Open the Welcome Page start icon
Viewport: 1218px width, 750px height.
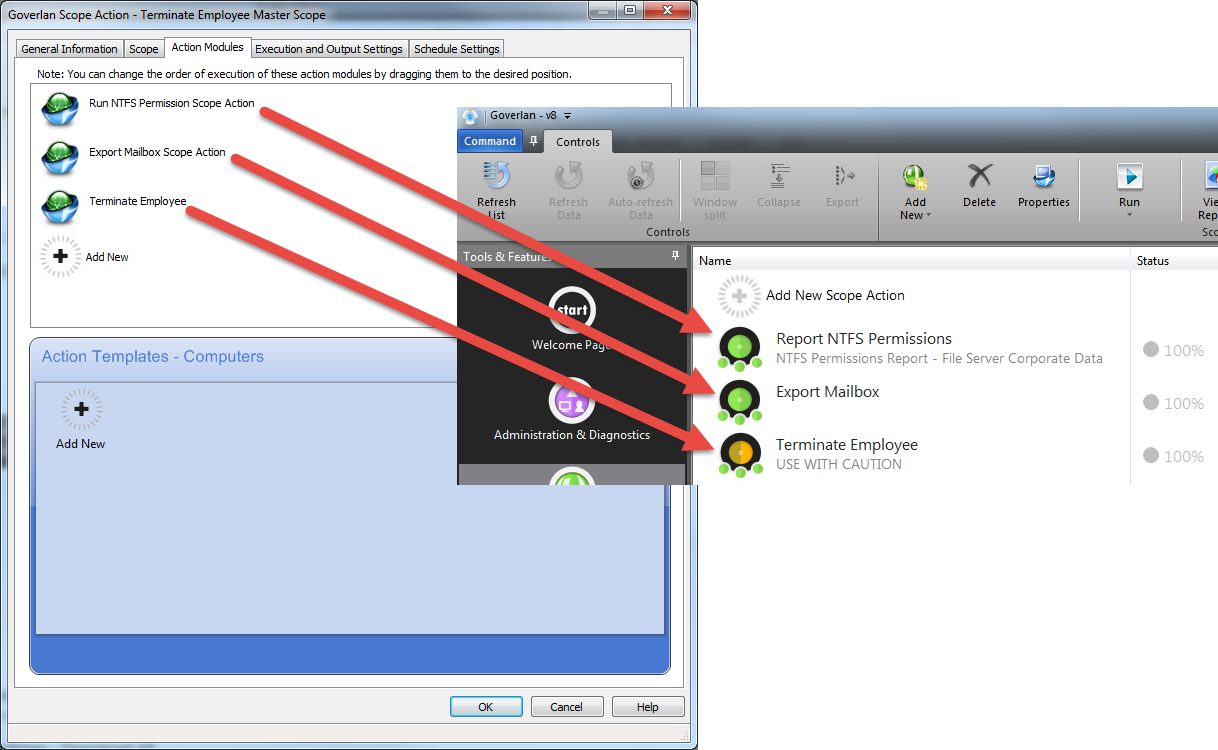[572, 310]
